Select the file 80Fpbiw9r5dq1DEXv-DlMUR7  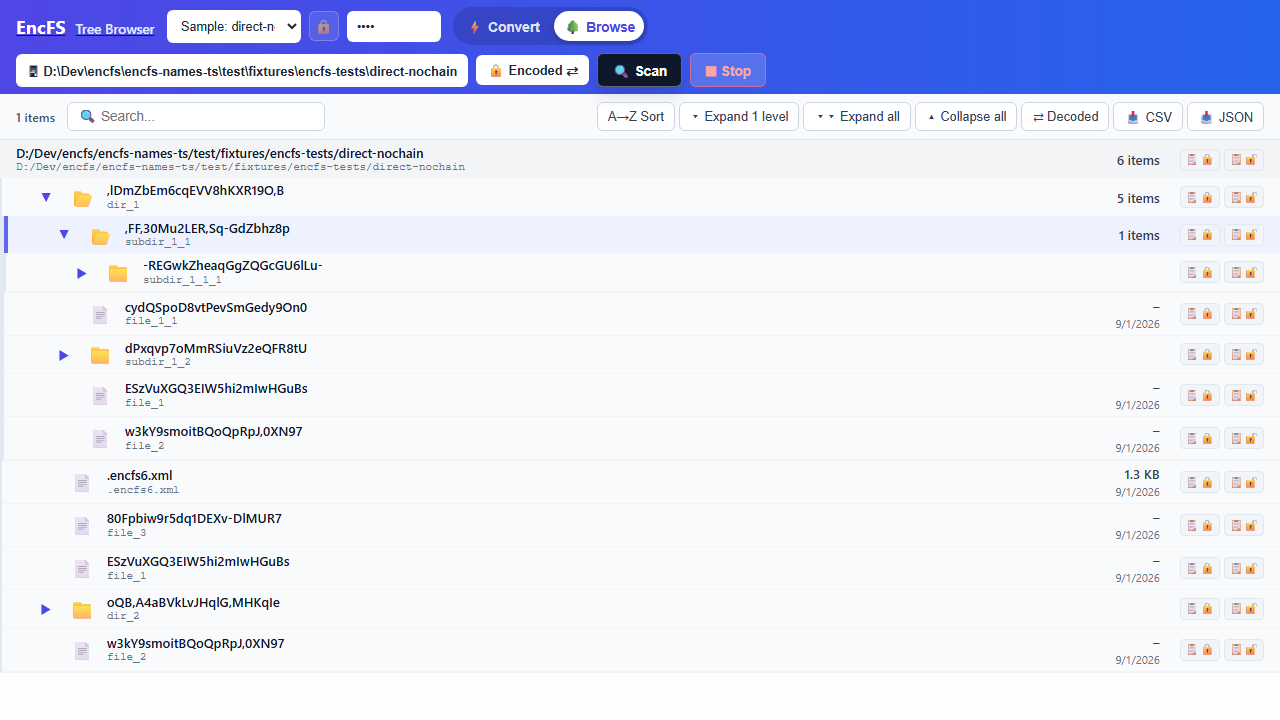click(194, 518)
